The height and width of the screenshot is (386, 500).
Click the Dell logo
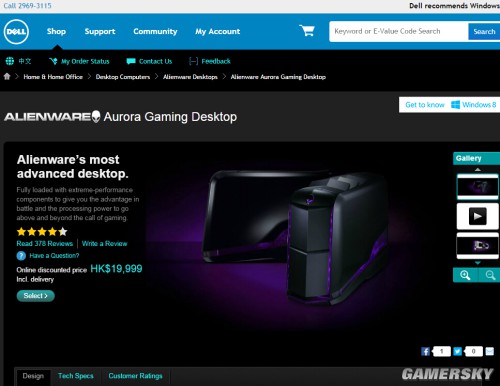coord(16,31)
